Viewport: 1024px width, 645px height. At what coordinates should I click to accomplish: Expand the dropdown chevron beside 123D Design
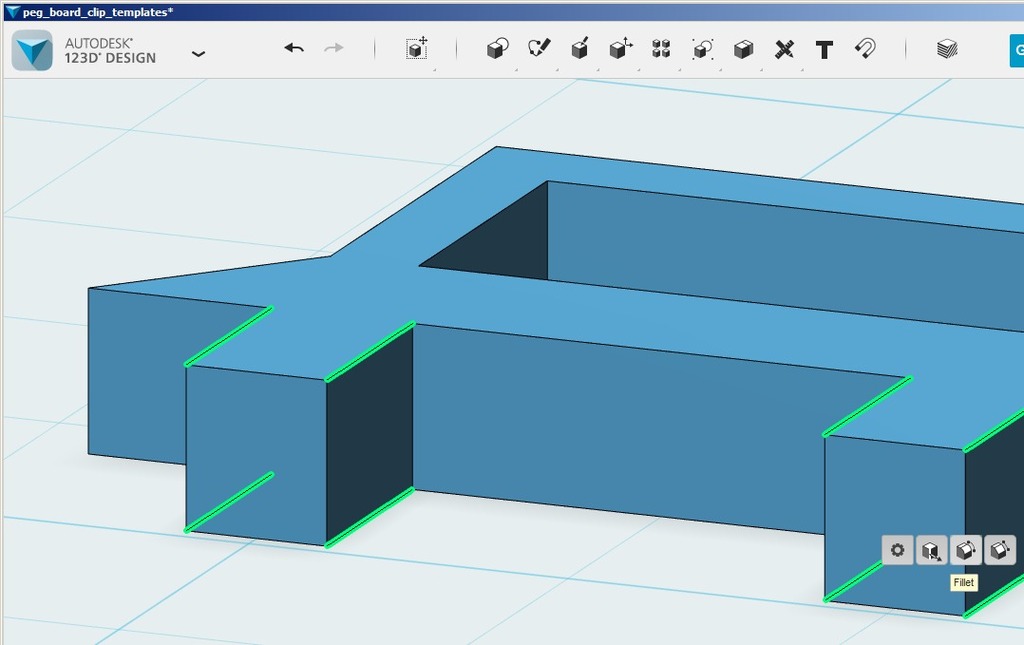click(x=199, y=54)
